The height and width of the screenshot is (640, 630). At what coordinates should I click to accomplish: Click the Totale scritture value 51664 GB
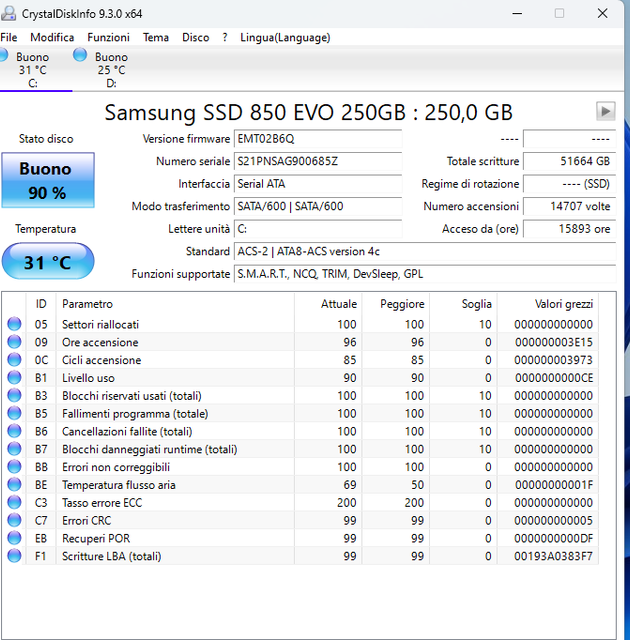(569, 161)
